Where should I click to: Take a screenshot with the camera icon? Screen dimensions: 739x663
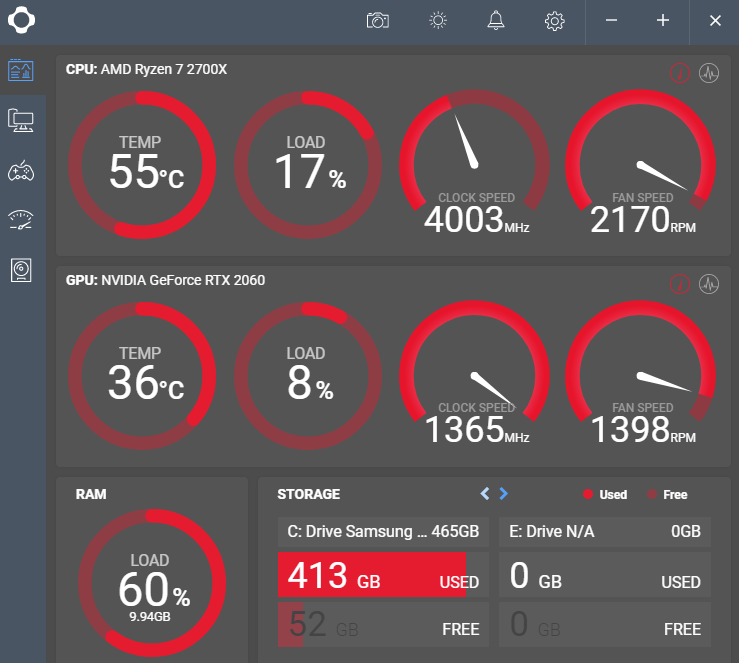(x=378, y=21)
